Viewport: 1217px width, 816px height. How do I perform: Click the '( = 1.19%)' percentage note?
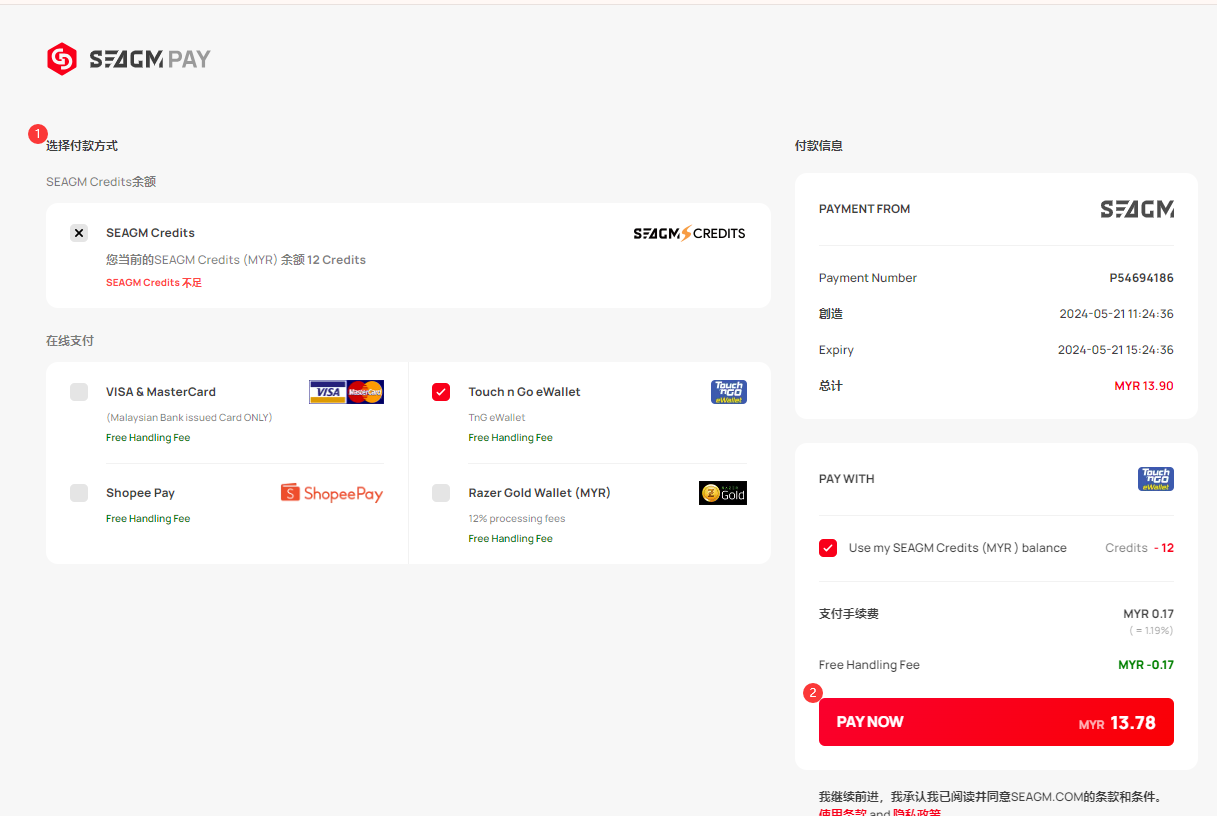tap(1151, 631)
